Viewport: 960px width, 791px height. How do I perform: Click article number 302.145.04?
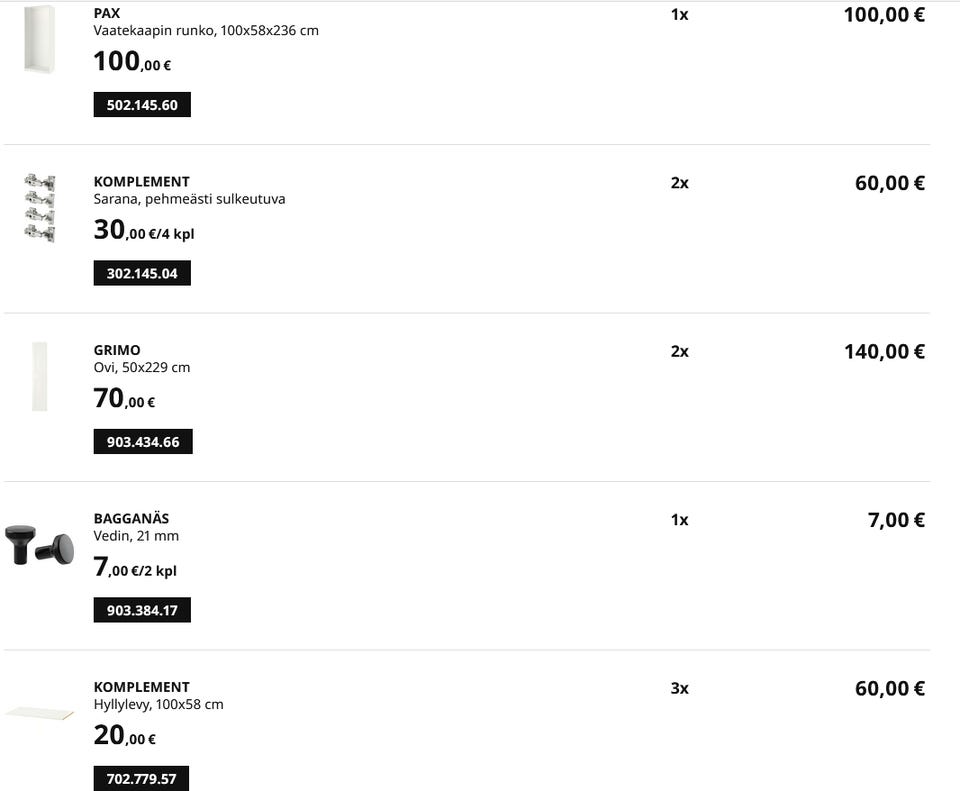[142, 273]
